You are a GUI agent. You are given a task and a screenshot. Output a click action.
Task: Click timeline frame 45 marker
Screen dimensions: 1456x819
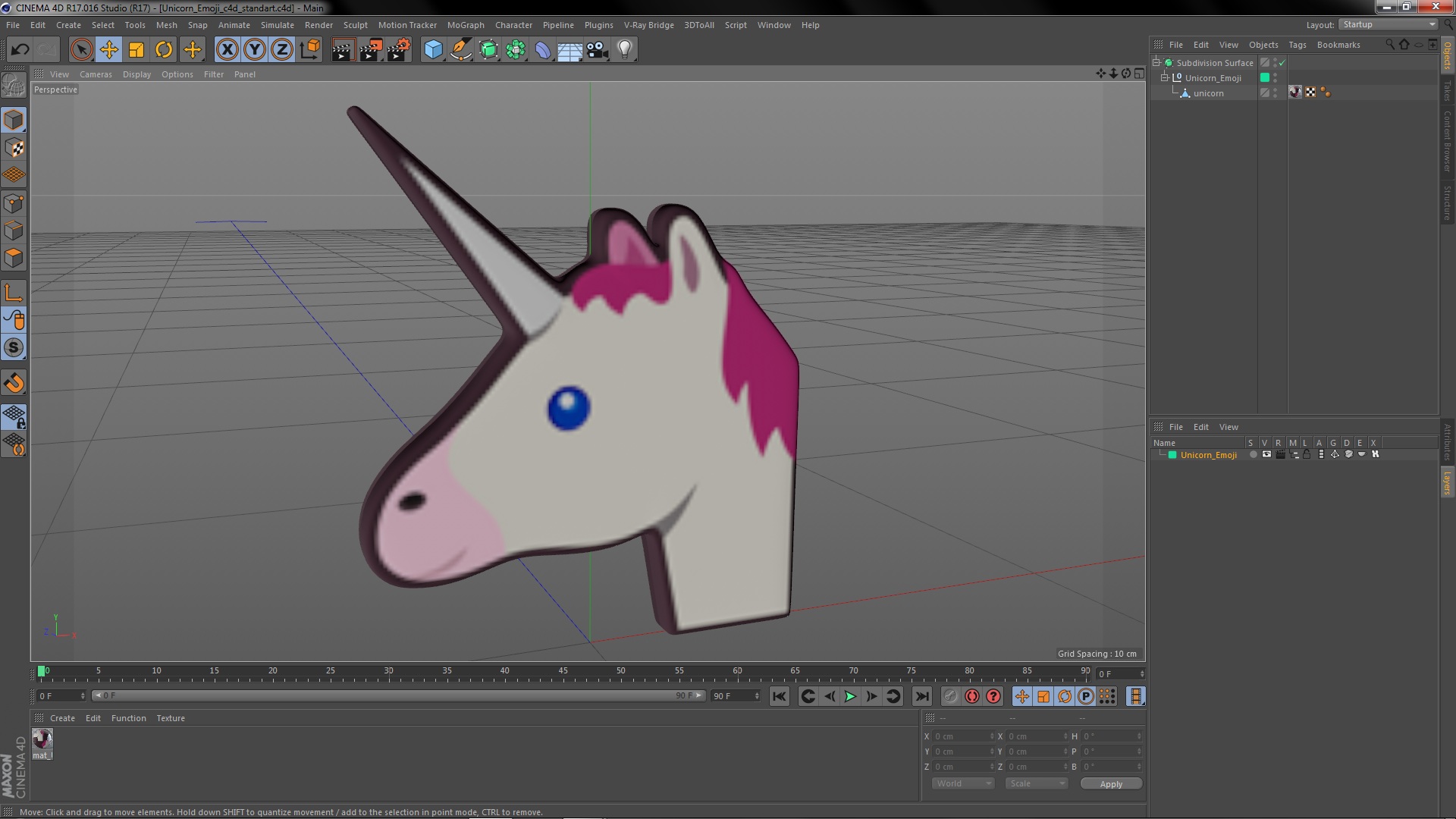tap(563, 671)
